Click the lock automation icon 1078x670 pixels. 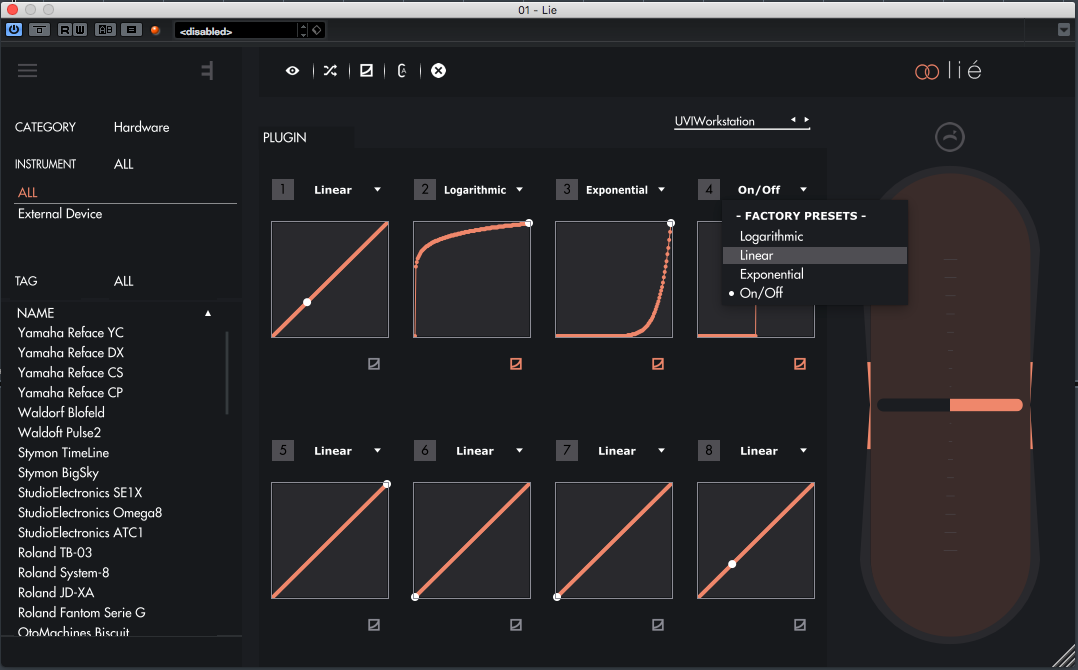402,71
